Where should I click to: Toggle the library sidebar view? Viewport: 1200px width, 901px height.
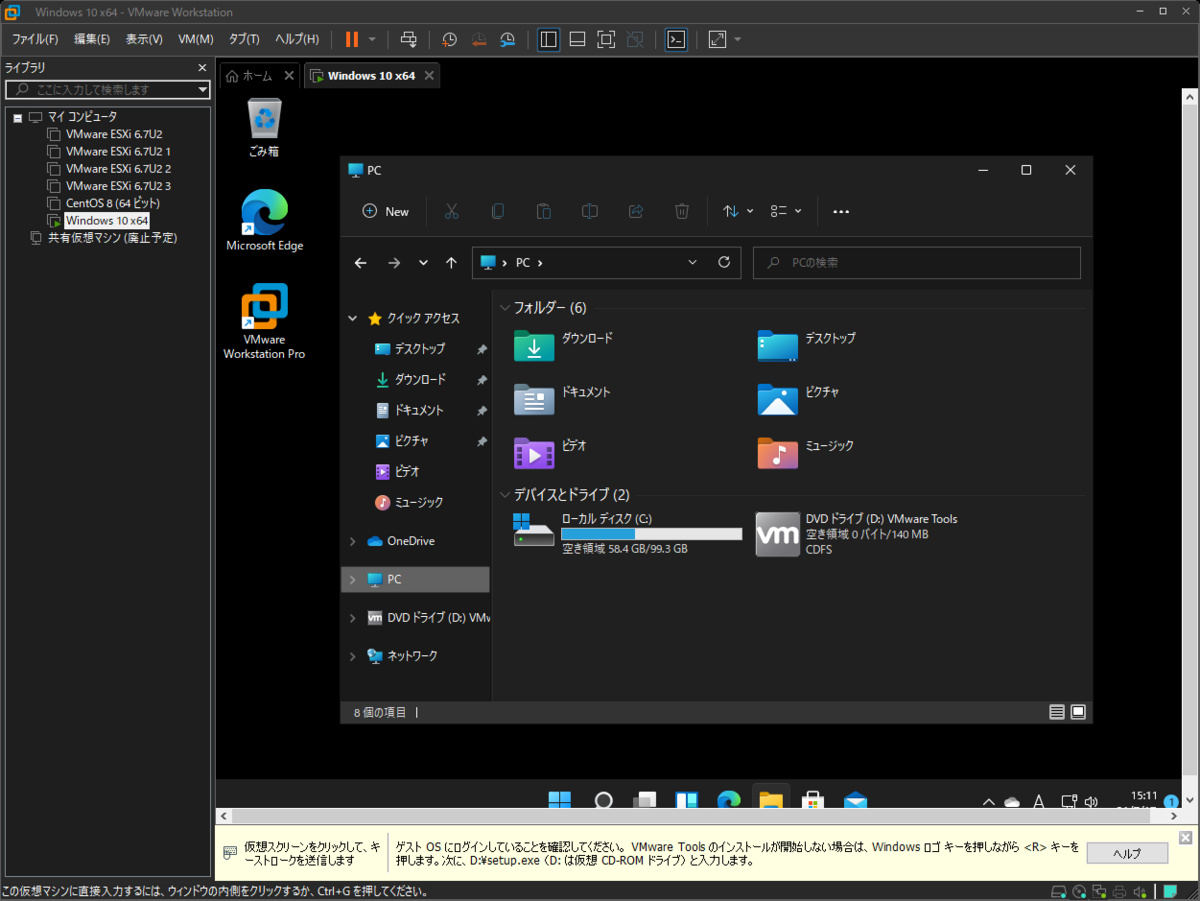click(548, 39)
